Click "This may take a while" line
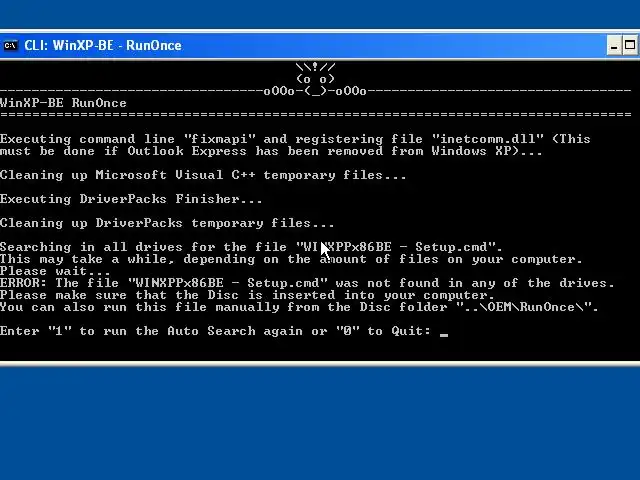Viewport: 640px width, 480px height. coord(291,259)
